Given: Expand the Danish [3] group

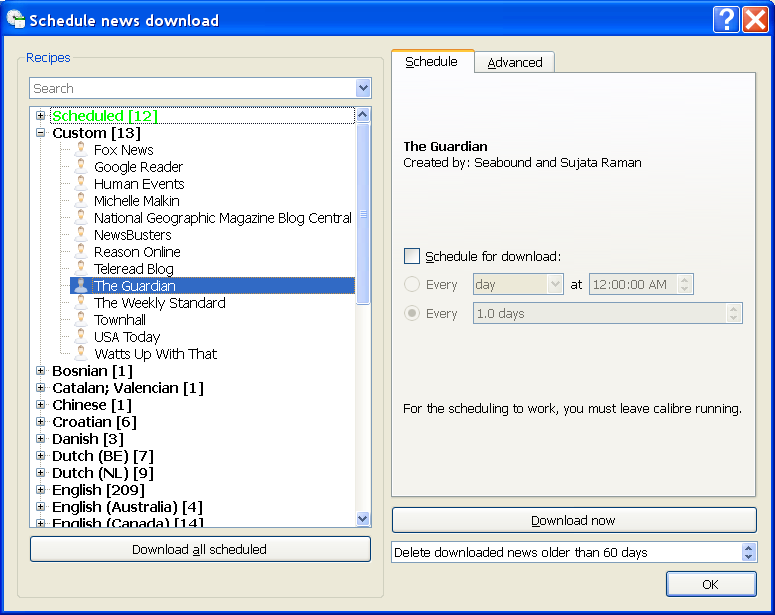Looking at the screenshot, I should tap(41, 439).
